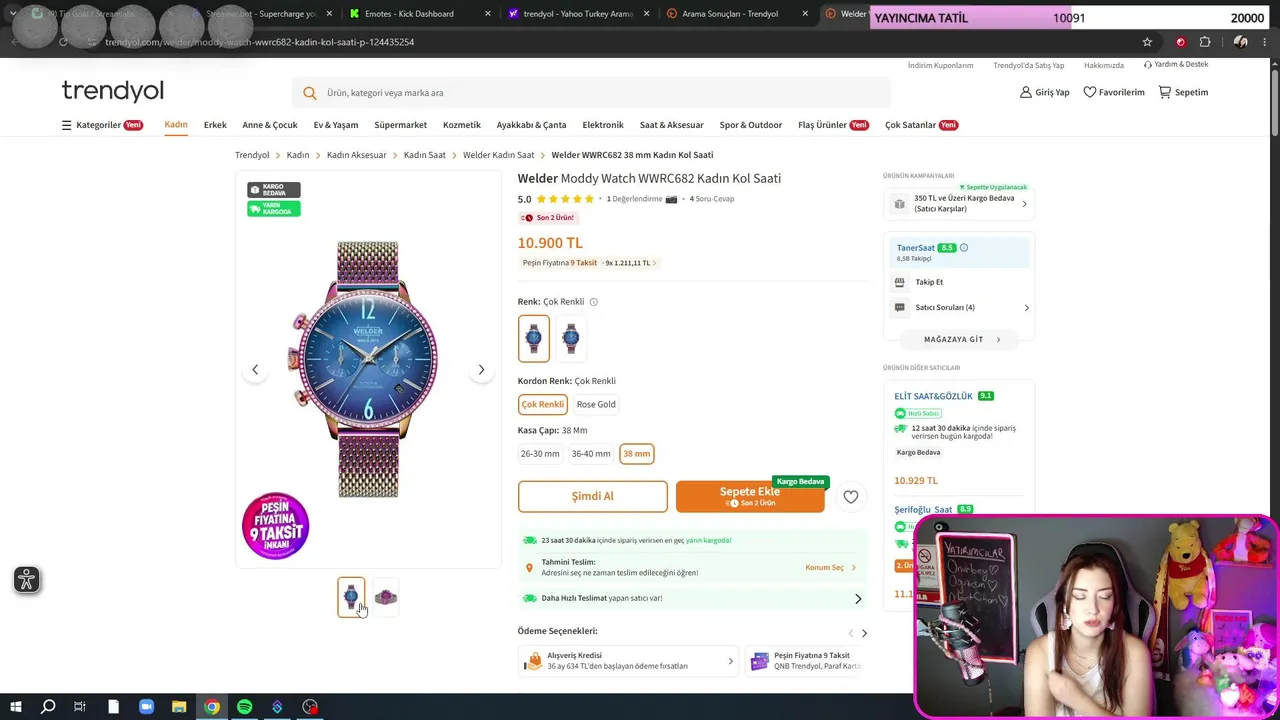Open the Saat & Aksesuar category tab
The width and height of the screenshot is (1280, 720).
672,125
